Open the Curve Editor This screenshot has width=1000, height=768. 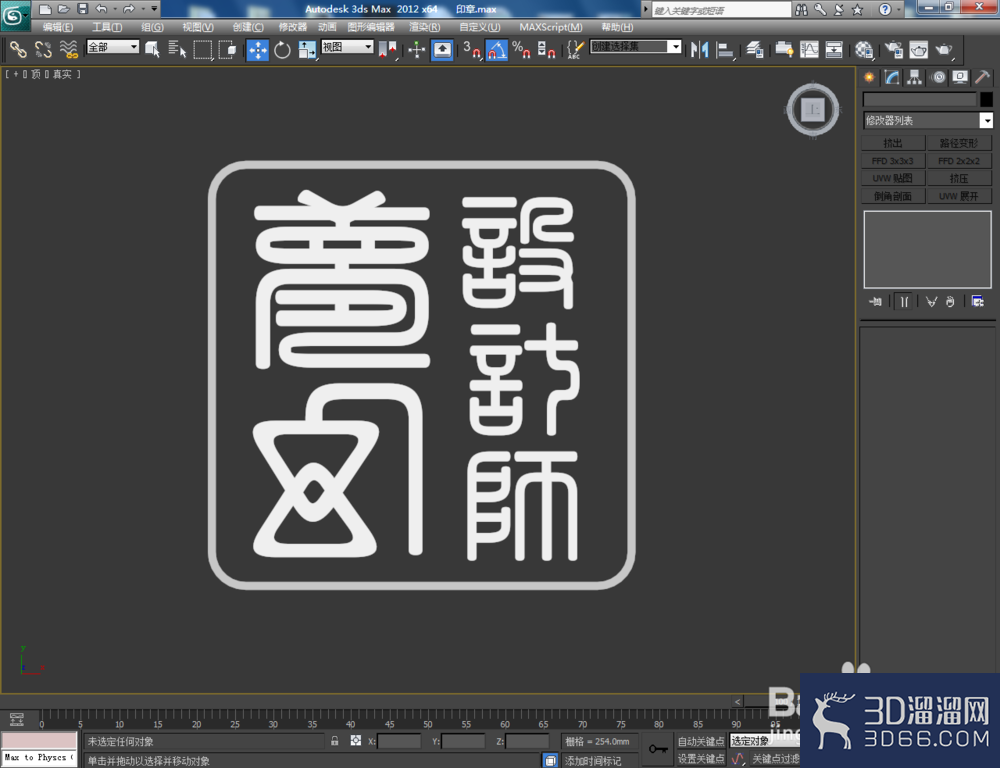point(809,49)
